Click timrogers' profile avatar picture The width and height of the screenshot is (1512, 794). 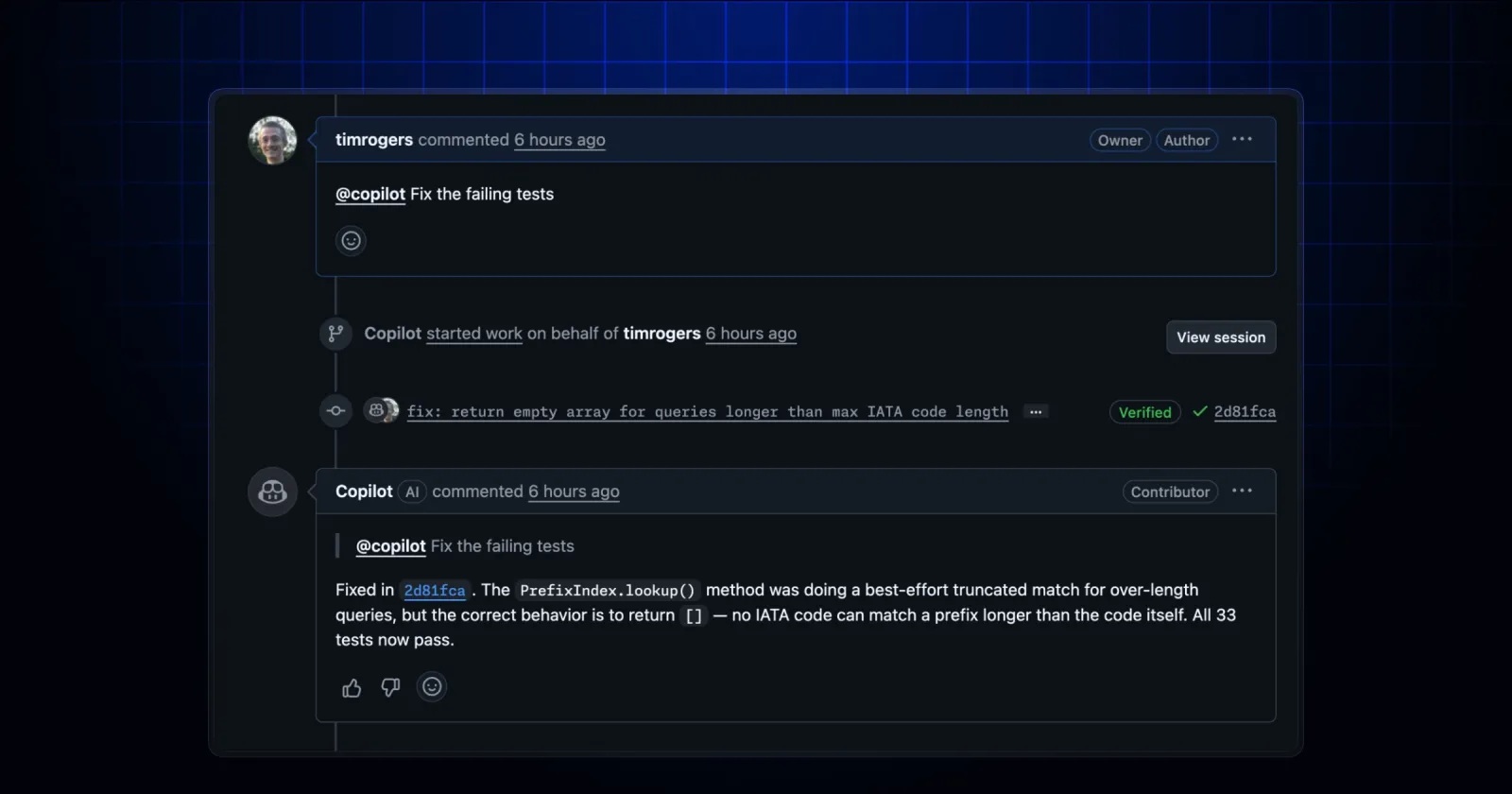272,140
